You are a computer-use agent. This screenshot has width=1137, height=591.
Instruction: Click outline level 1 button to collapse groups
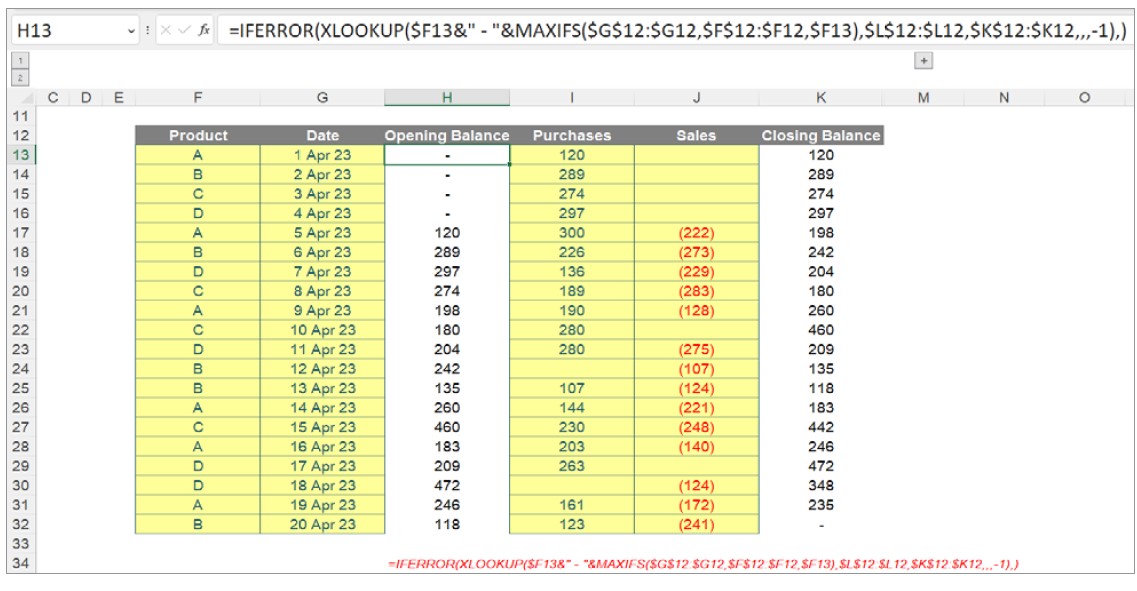[x=20, y=60]
